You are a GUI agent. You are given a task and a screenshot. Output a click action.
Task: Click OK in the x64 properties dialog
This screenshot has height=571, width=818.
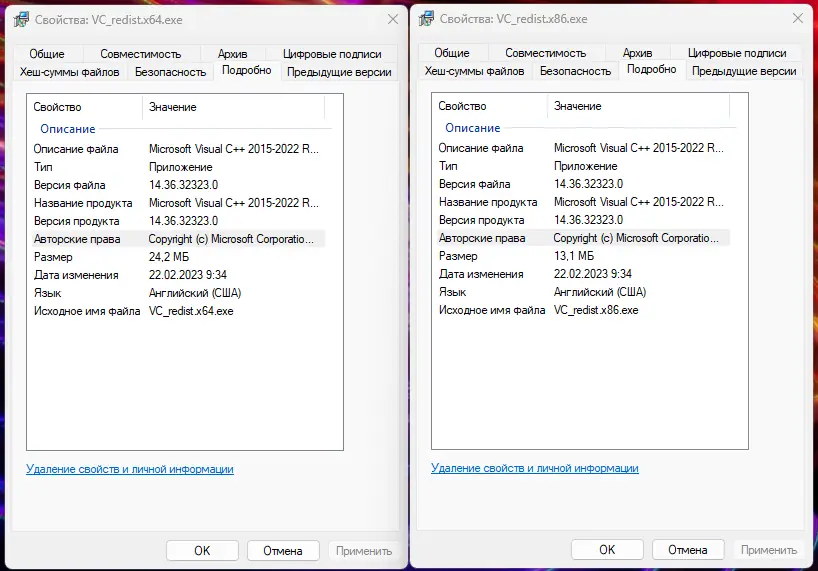tap(202, 550)
